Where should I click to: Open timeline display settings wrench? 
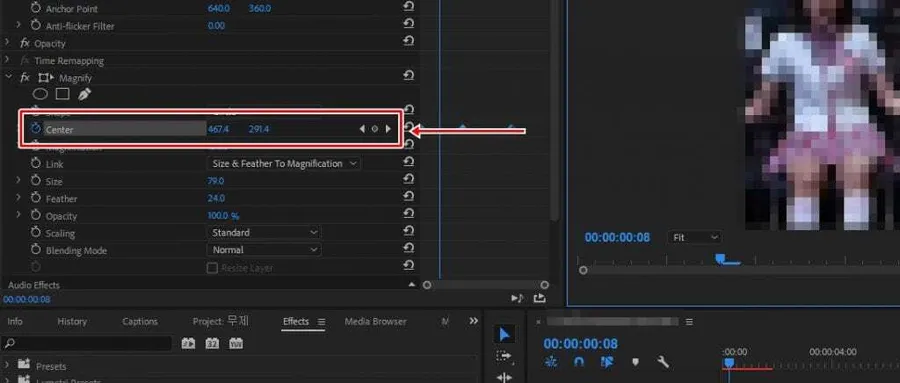pyautogui.click(x=663, y=362)
